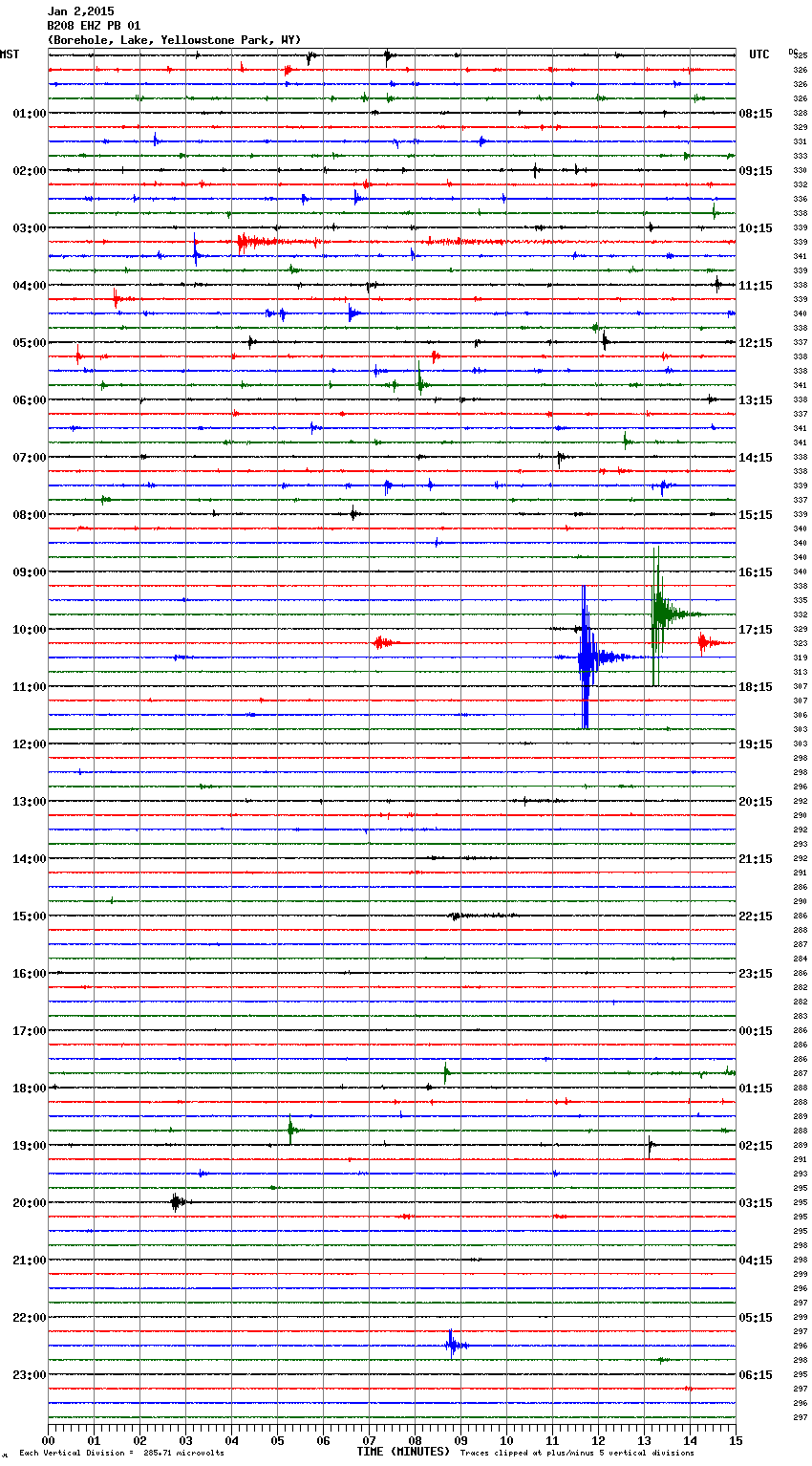The image size is (812, 1466).
Task: Click the Borehole, Lake, Yellowstone Park location text
Action: coord(174,40)
